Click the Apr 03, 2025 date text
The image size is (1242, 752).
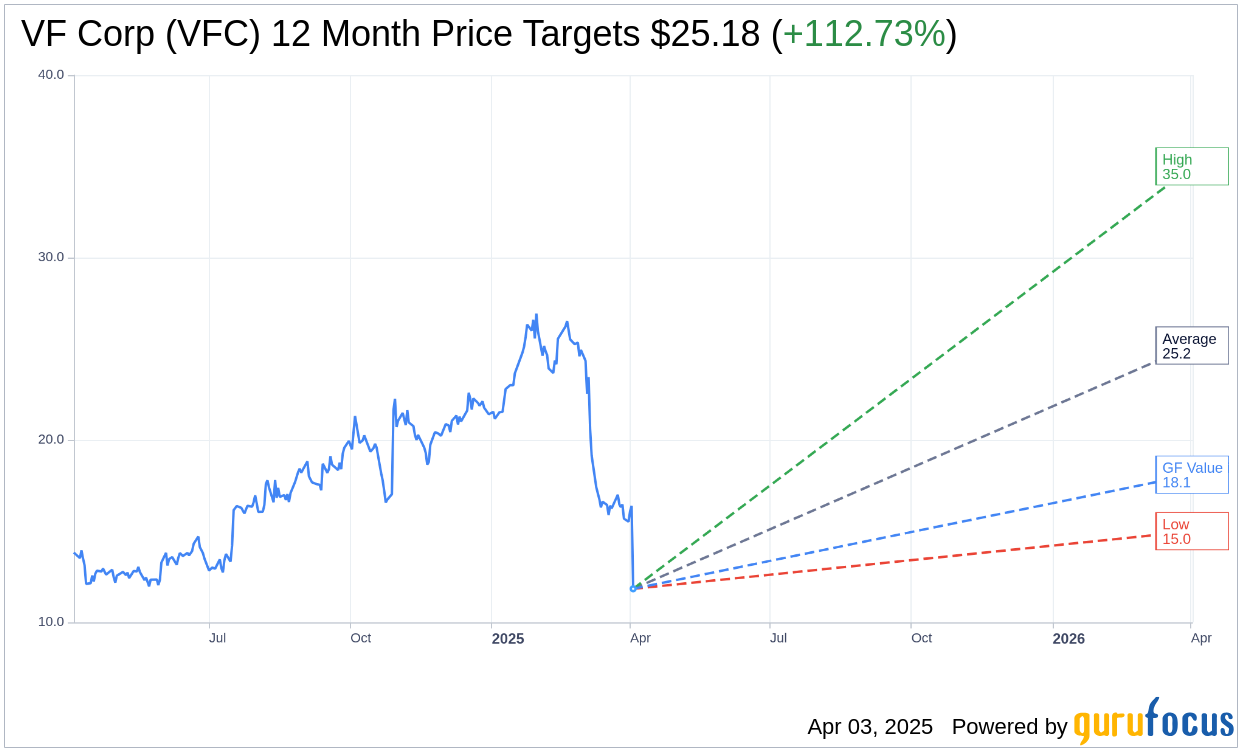click(x=870, y=727)
